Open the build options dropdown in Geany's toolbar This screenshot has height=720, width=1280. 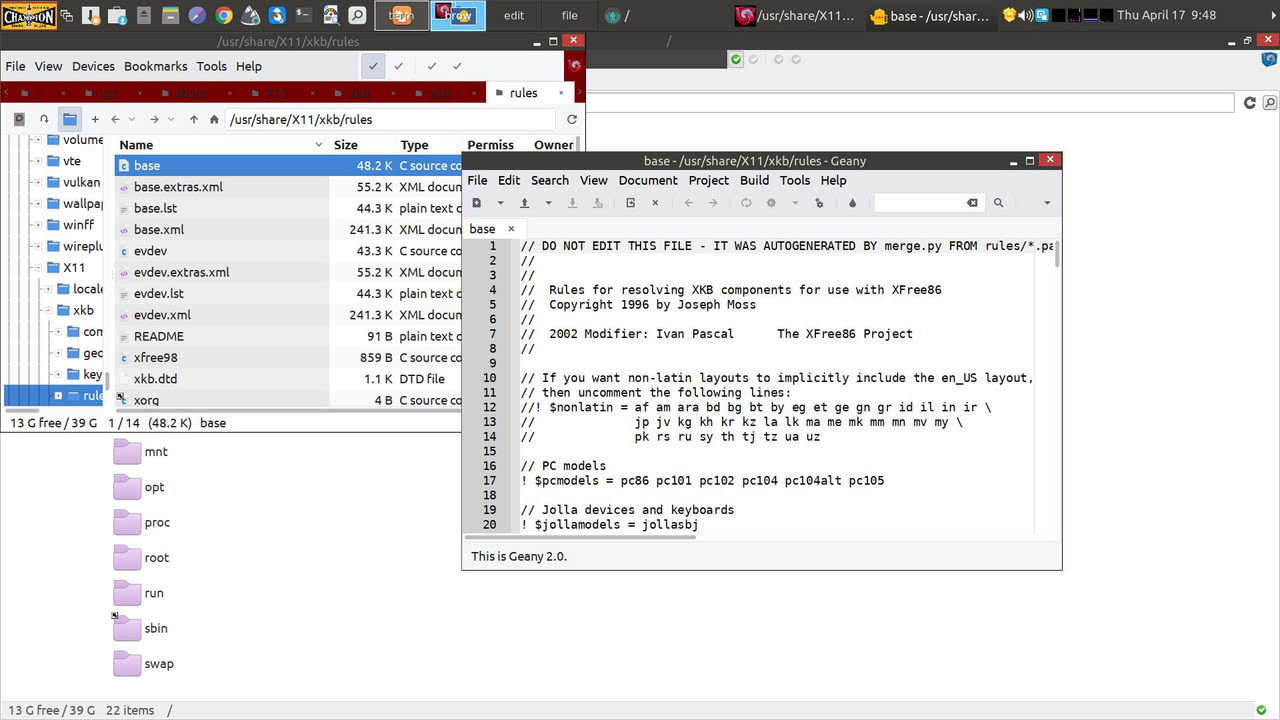coord(796,202)
